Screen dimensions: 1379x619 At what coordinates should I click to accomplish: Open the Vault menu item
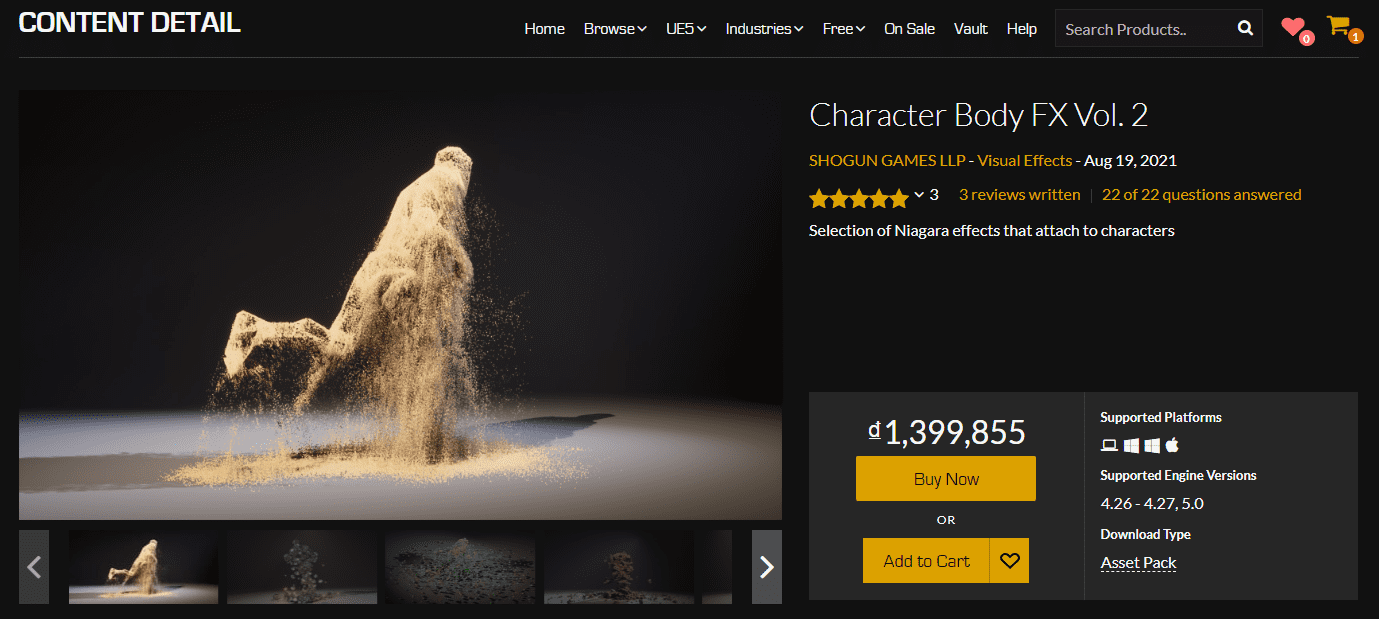971,29
